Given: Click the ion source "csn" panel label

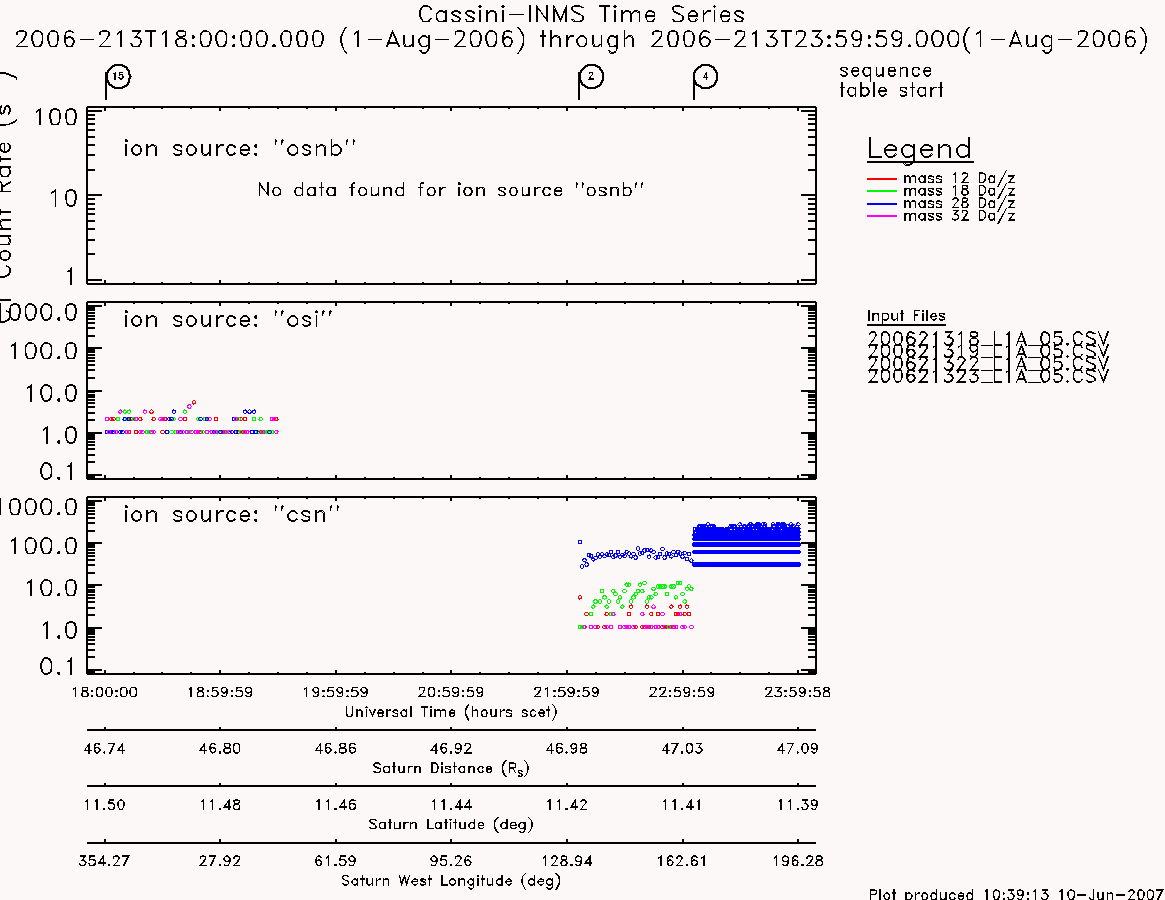Looking at the screenshot, I should point(231,514).
